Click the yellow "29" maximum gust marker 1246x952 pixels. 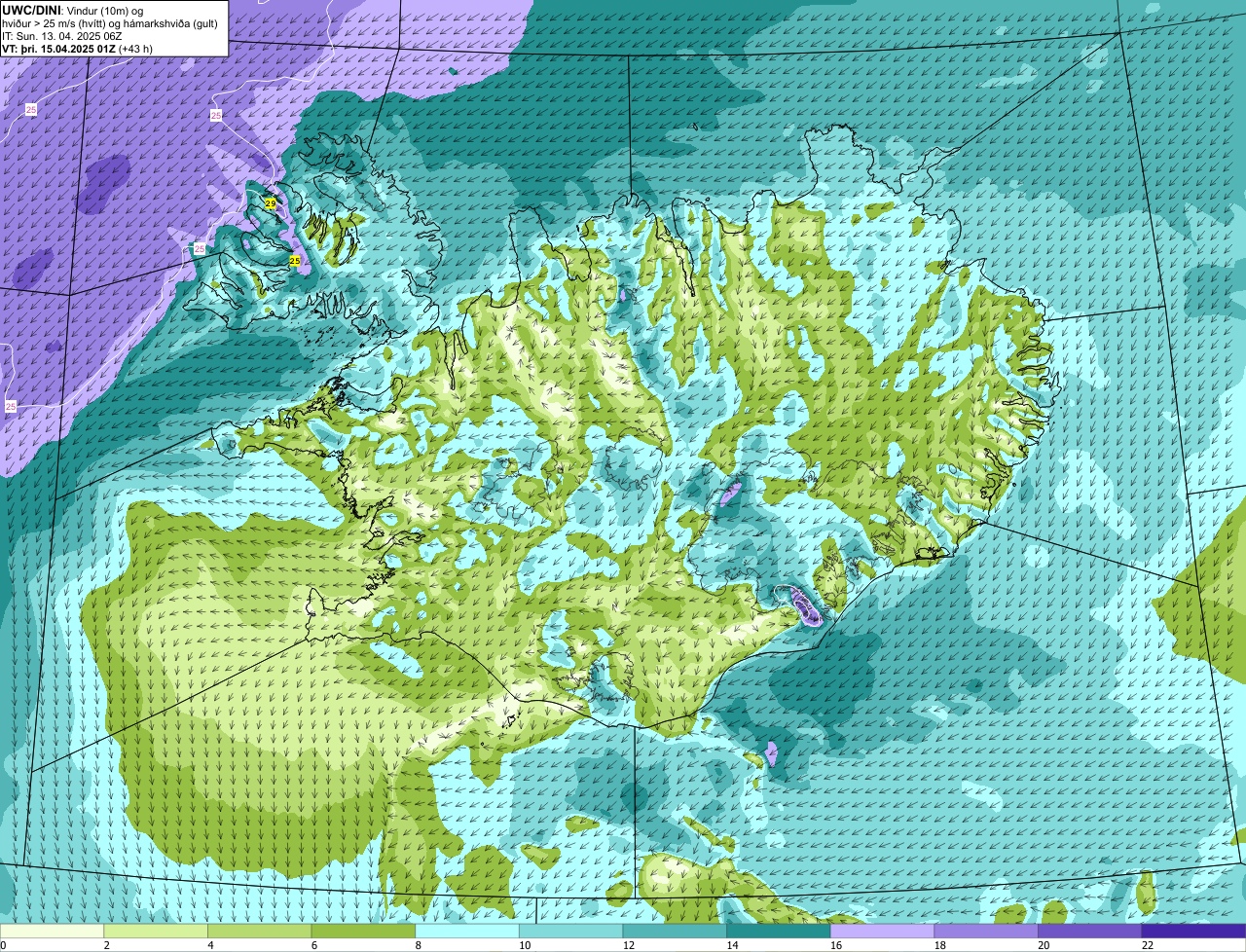271,202
